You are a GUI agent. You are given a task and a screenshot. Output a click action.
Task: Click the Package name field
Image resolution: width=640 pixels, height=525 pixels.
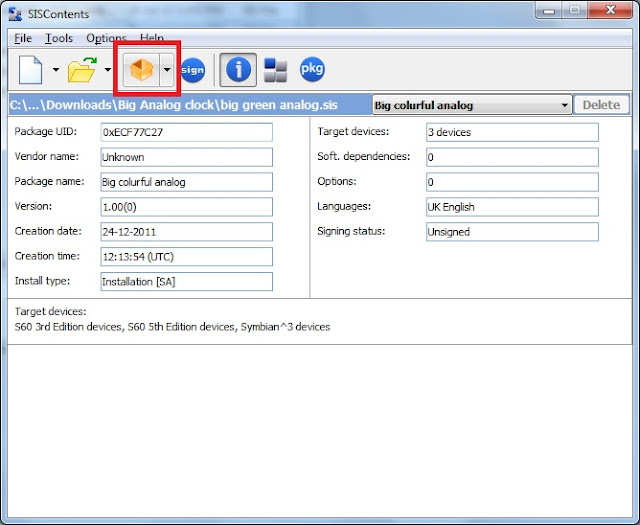coord(187,182)
